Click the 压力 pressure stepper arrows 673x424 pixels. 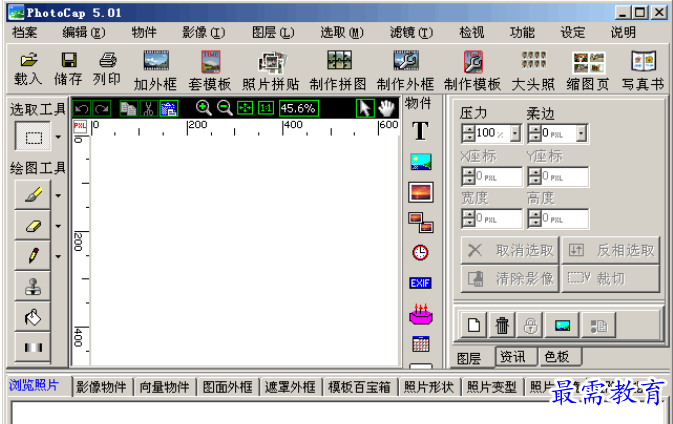(468, 133)
